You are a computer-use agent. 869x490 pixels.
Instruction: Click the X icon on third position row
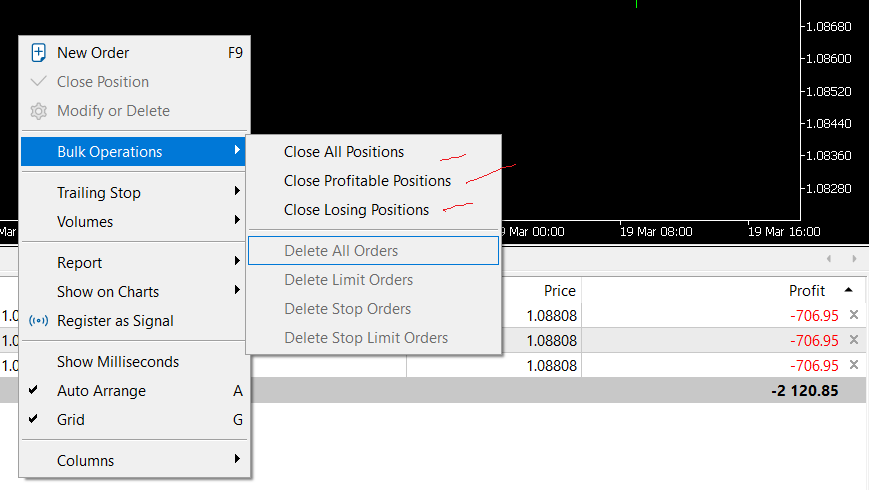coord(853,366)
